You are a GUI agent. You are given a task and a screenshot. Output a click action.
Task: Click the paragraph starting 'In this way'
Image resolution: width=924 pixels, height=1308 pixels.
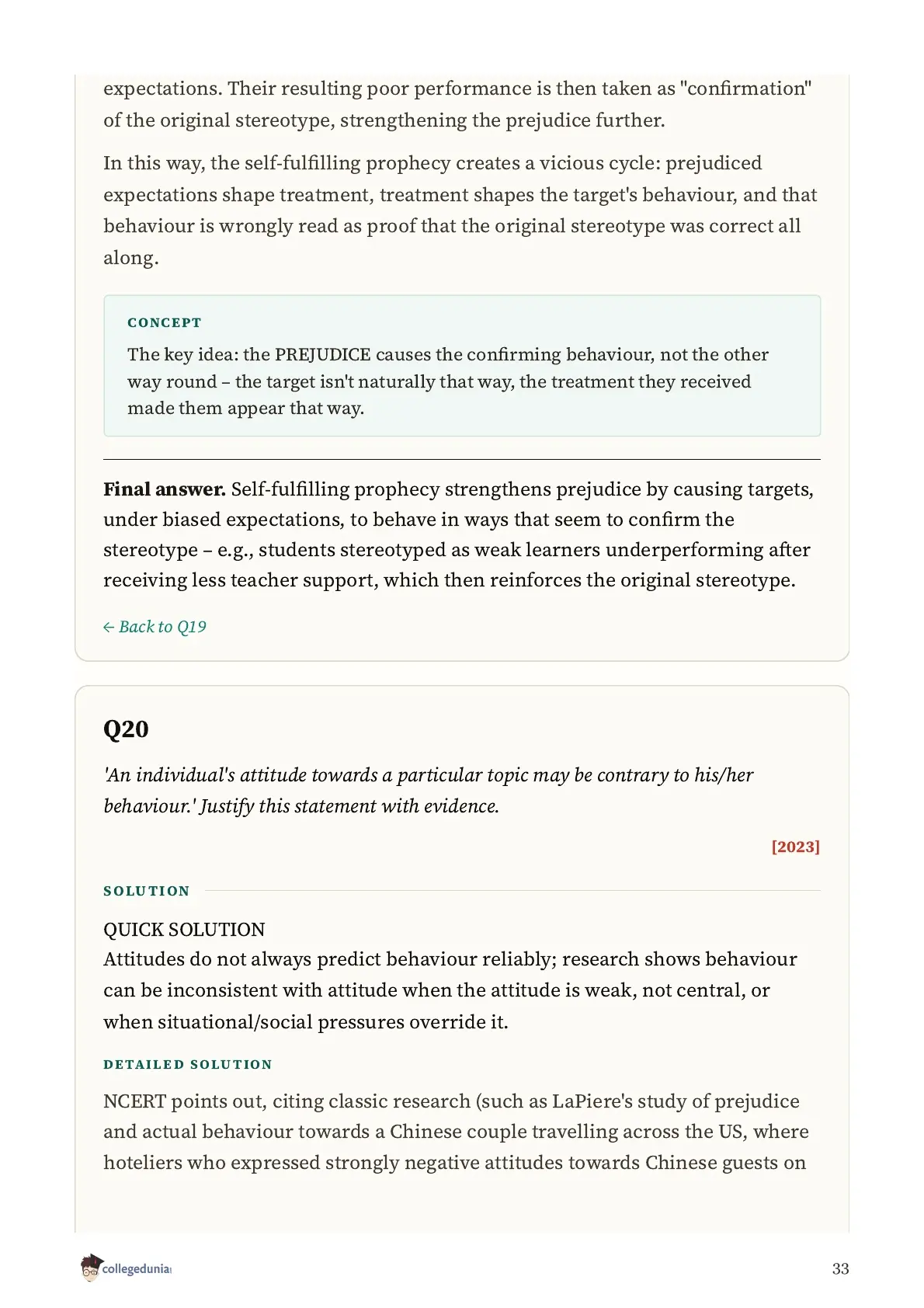point(460,210)
